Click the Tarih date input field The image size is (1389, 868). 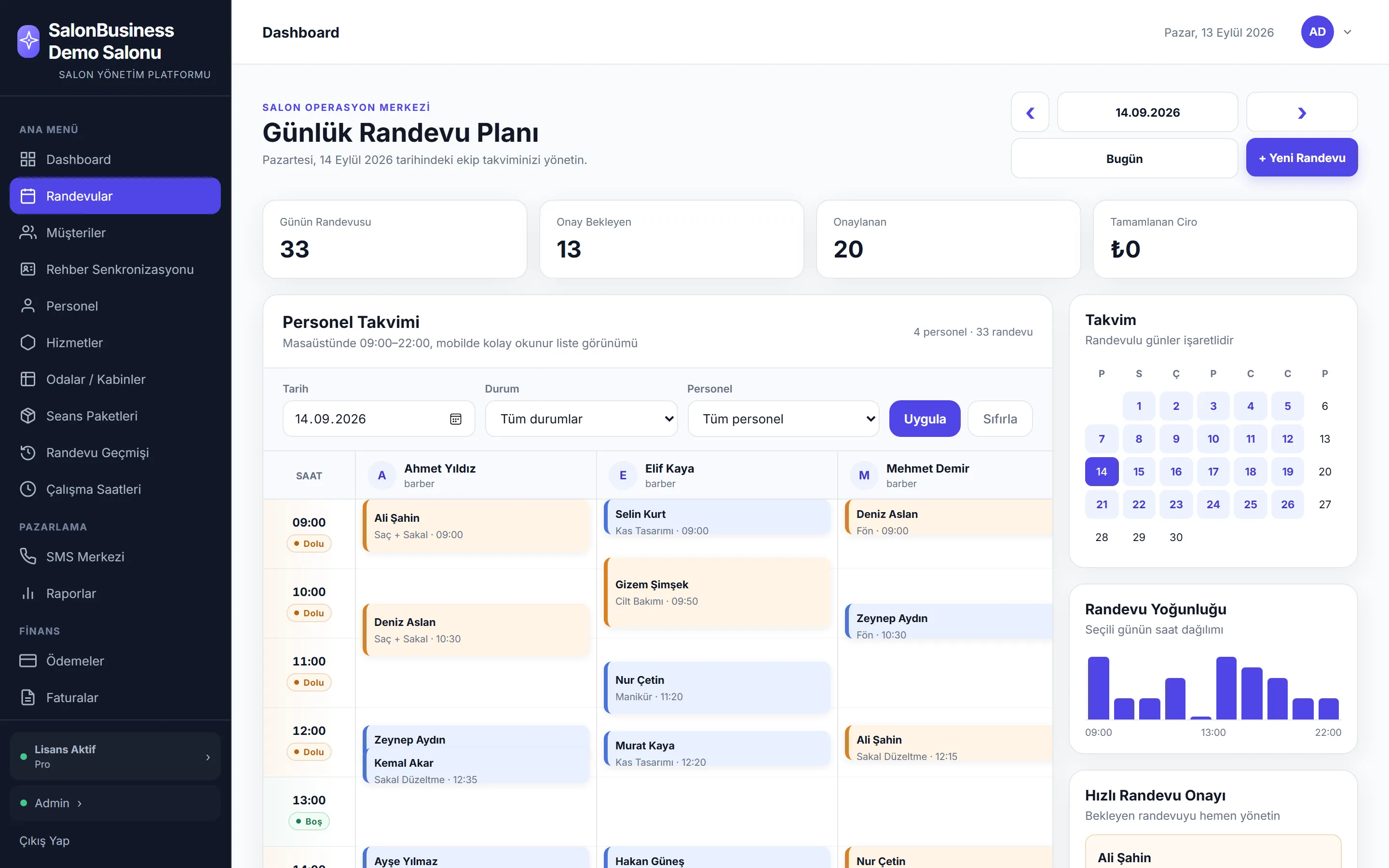point(379,419)
